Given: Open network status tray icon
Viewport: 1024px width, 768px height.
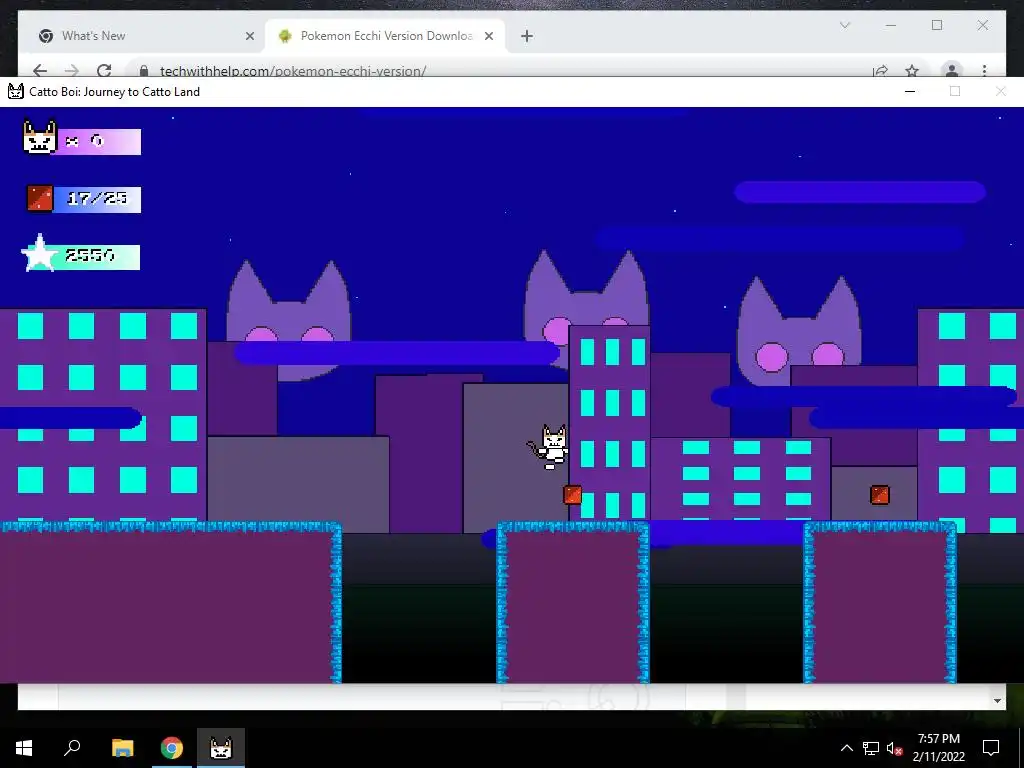Looking at the screenshot, I should (871, 748).
